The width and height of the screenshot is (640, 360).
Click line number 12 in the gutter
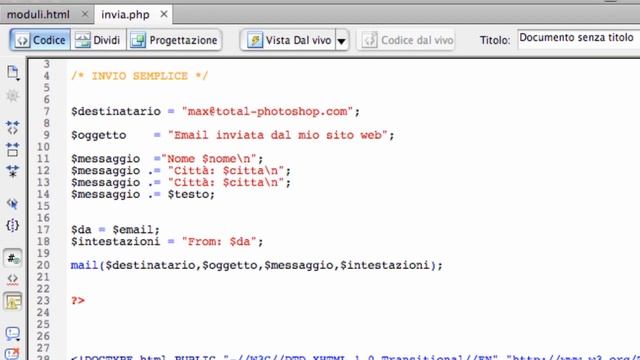43,171
